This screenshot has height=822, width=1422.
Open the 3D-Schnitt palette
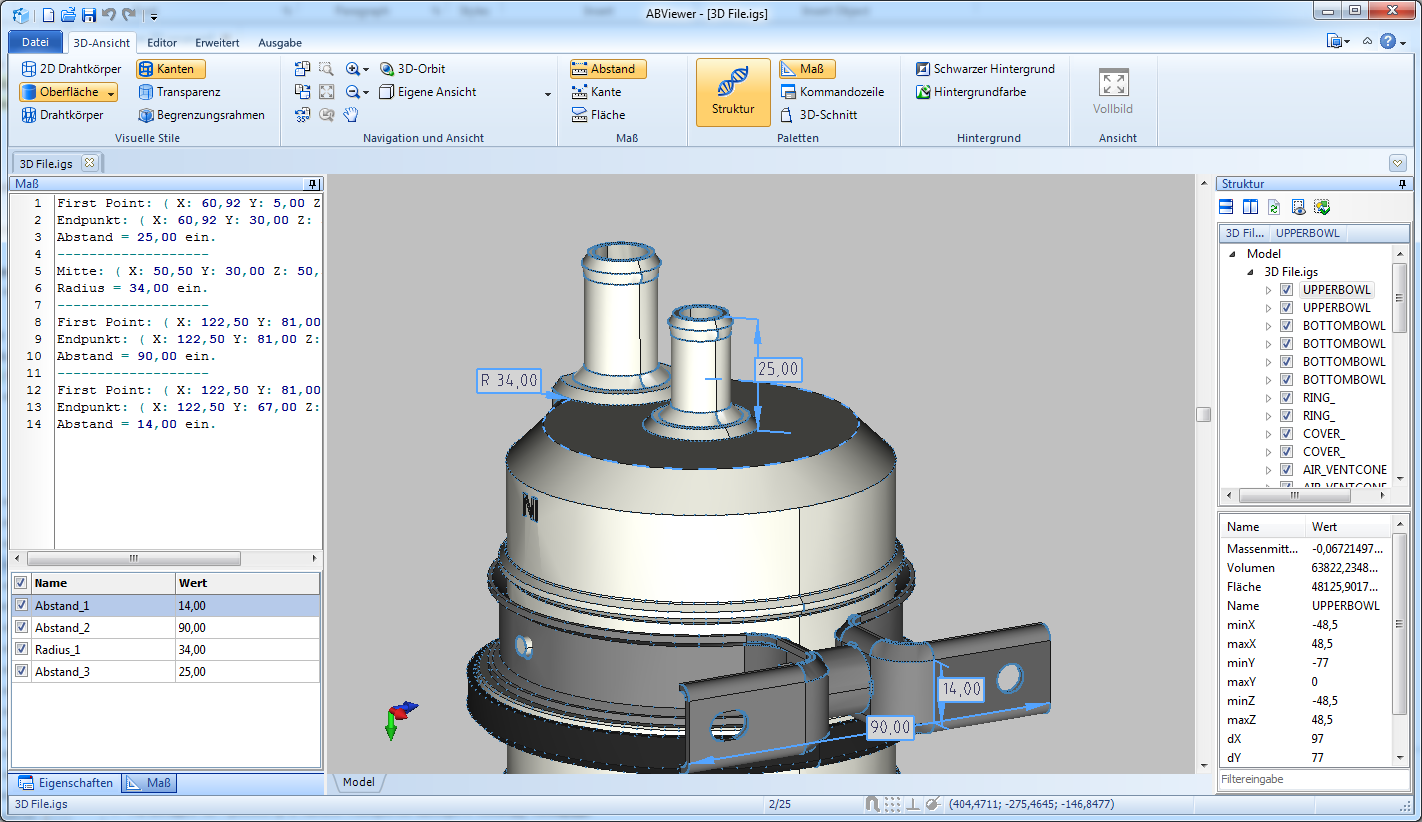[818, 115]
